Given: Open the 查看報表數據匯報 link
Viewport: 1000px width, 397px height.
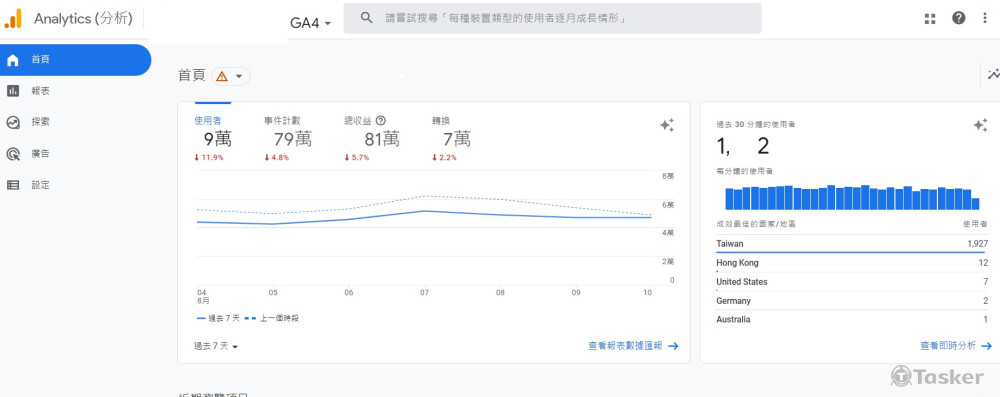Looking at the screenshot, I should [x=633, y=346].
